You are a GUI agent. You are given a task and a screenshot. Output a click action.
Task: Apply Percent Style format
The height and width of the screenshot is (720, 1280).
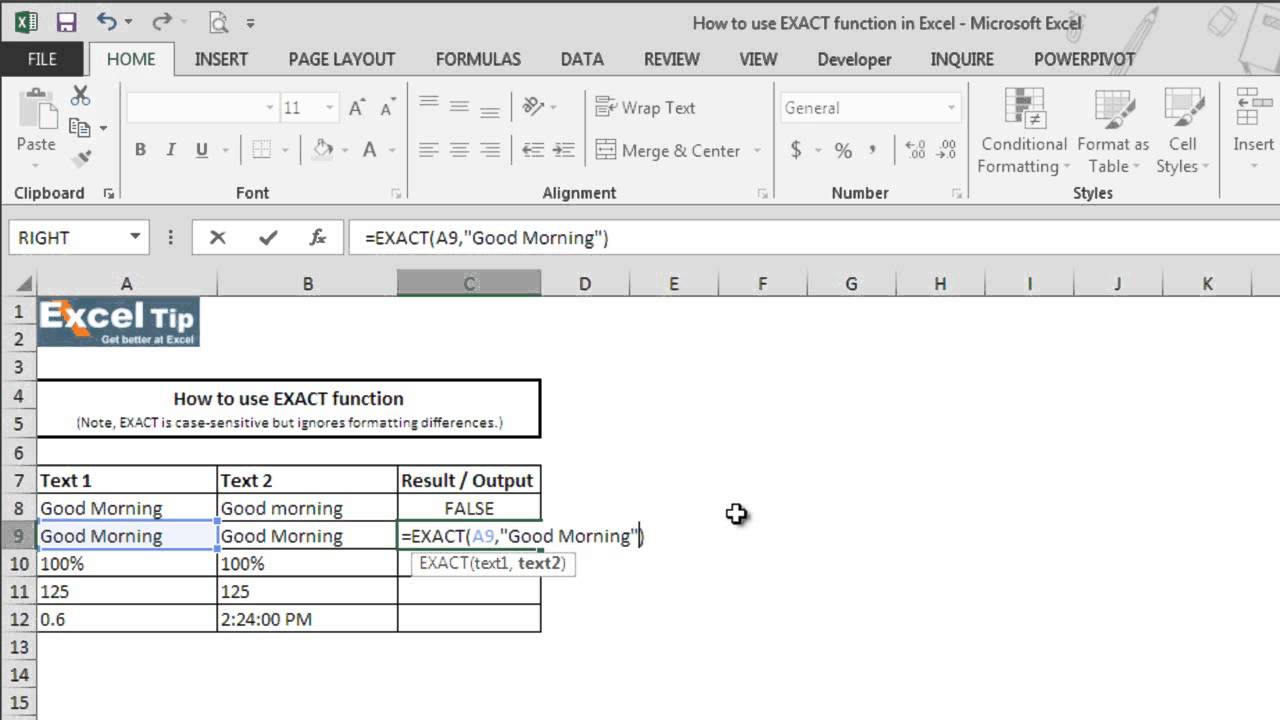843,150
